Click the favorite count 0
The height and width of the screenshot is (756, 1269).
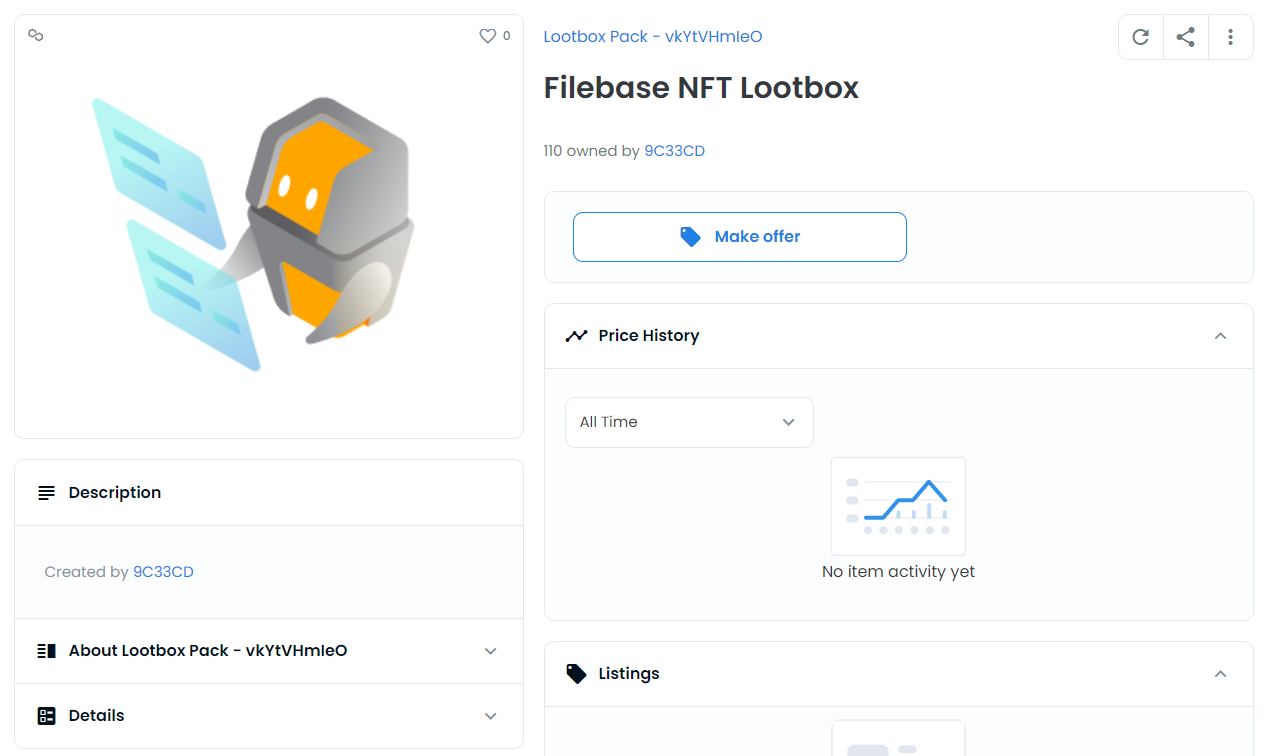506,36
